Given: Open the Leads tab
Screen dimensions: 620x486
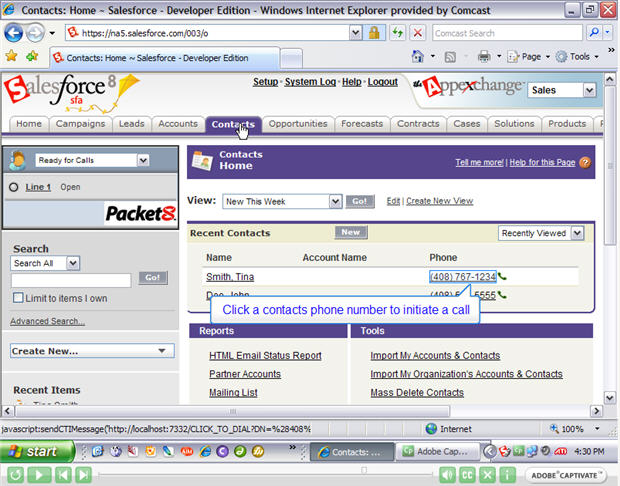Looking at the screenshot, I should 131,124.
